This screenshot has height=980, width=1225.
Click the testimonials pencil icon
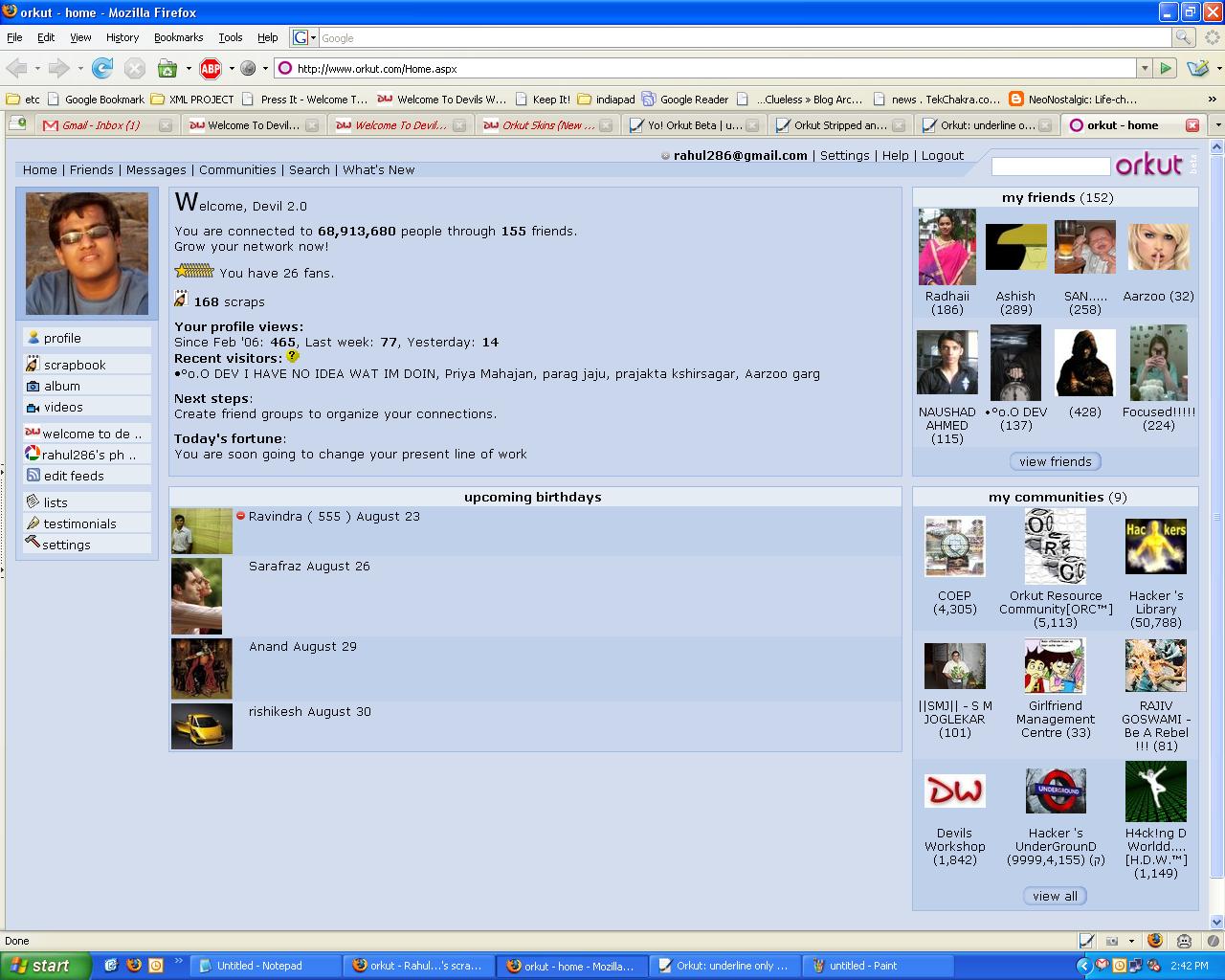coord(33,523)
